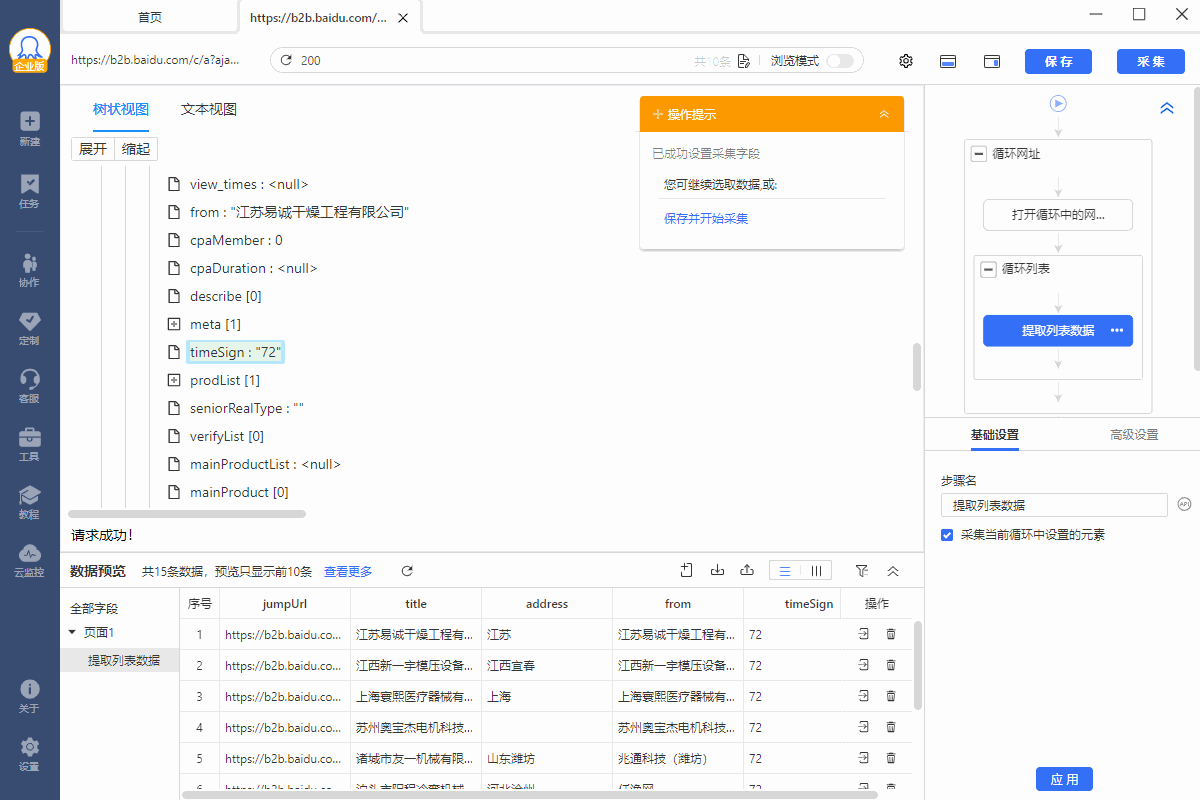Click the 企业版 user avatar
The image size is (1200, 800).
30,50
